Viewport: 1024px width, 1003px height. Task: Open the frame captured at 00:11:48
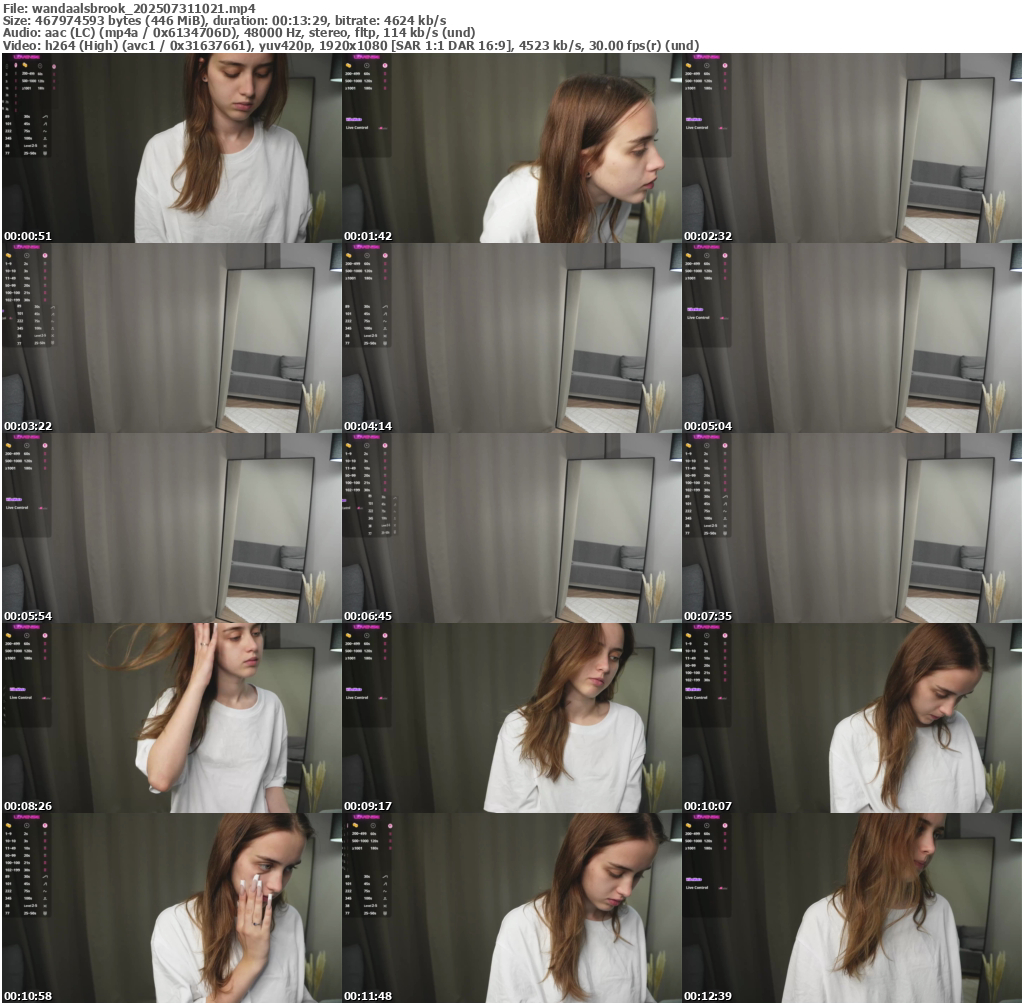[512, 908]
